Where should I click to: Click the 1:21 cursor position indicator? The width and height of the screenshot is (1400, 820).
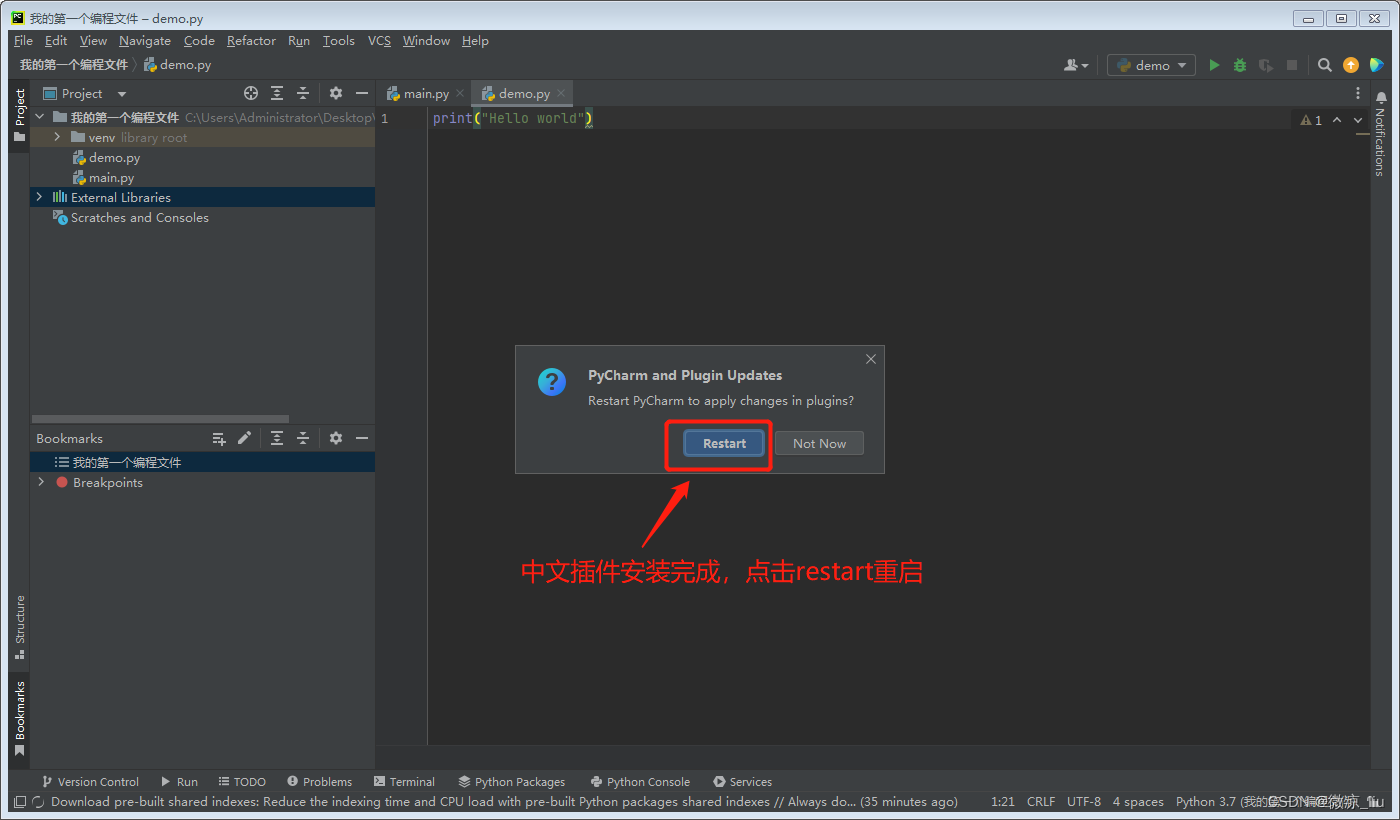point(1003,802)
